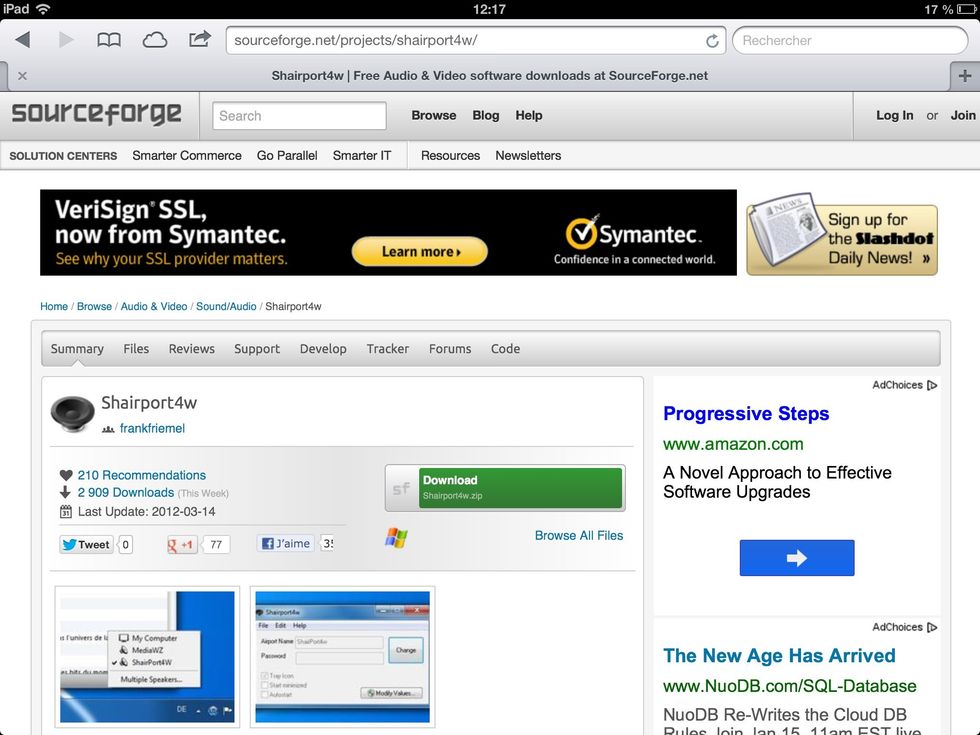Follow the Browse All Files link
The height and width of the screenshot is (735, 980).
point(578,536)
